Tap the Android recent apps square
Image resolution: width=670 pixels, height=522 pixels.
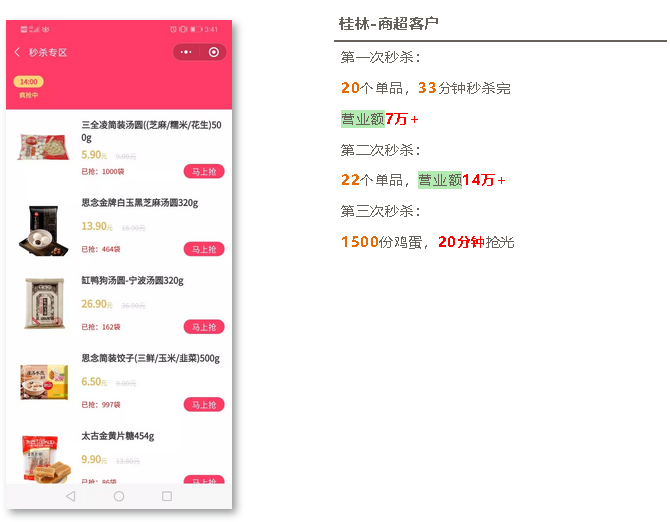[x=167, y=496]
